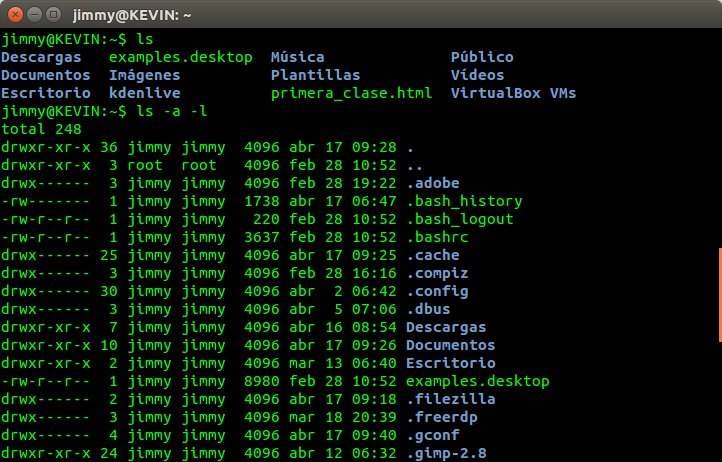Click primera_clase.html in the ls output

tap(351, 93)
